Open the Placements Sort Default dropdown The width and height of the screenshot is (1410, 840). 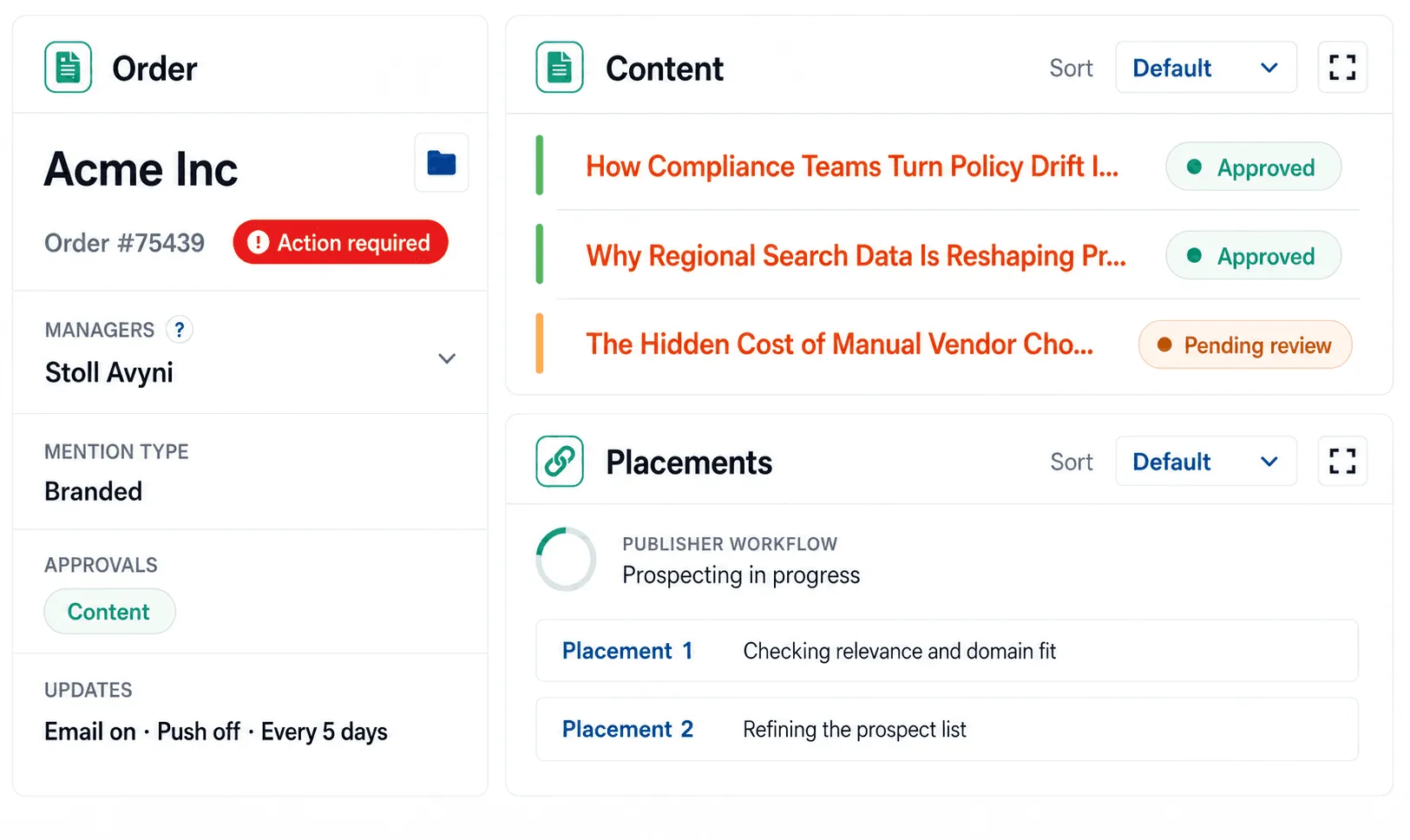pyautogui.click(x=1206, y=461)
